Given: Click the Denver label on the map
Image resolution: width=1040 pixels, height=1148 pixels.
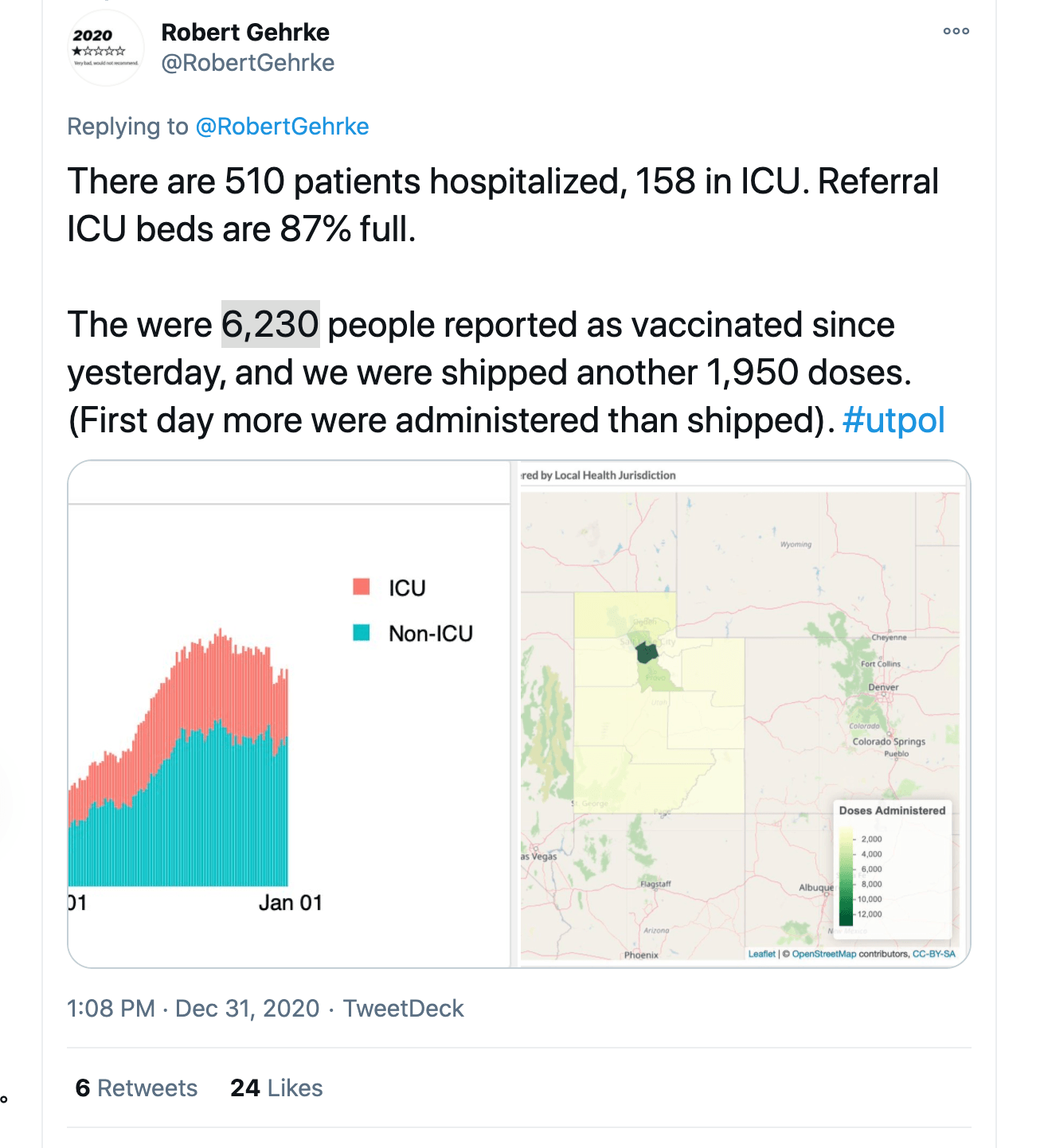Looking at the screenshot, I should 883,687.
